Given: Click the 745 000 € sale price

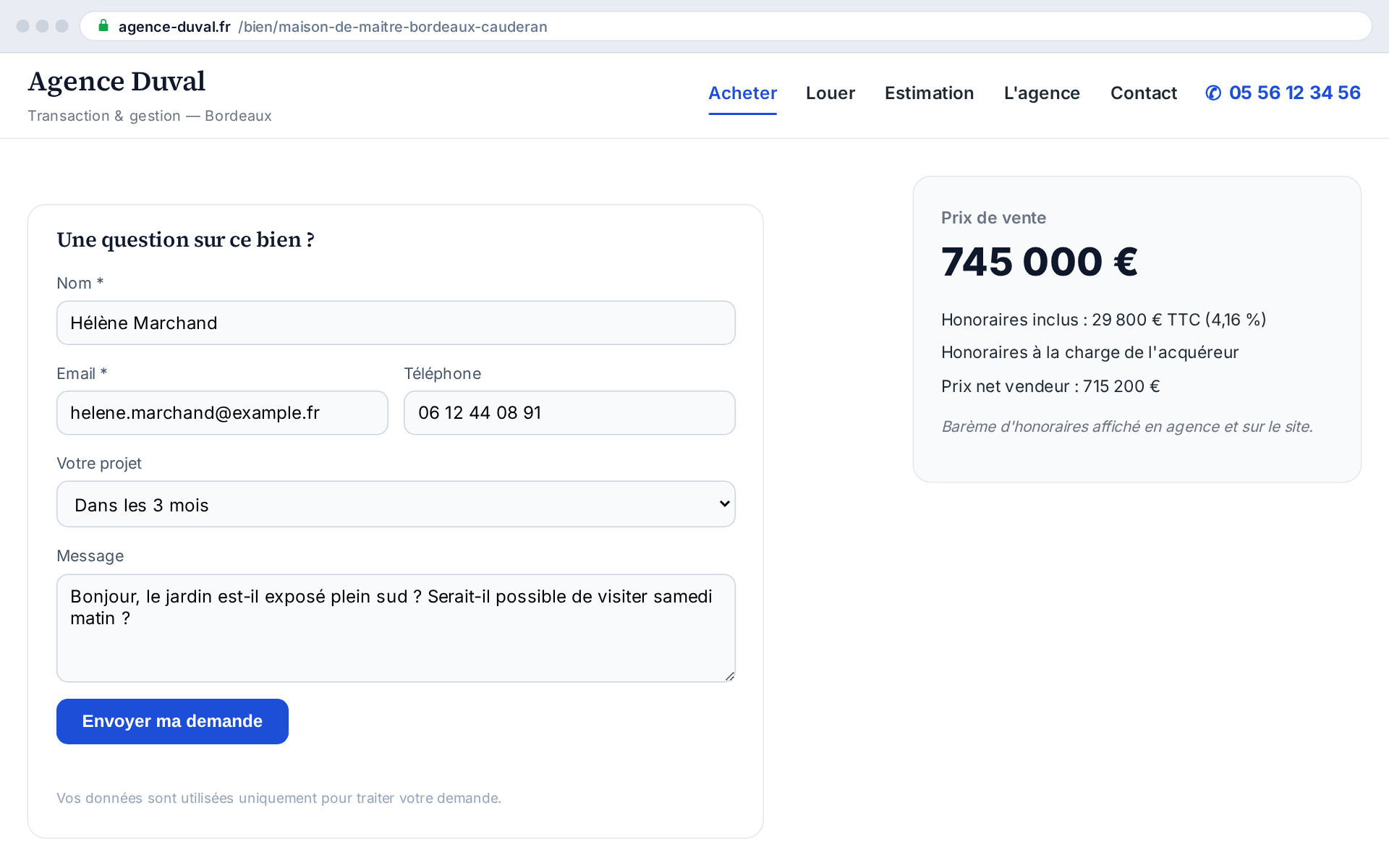Looking at the screenshot, I should [1040, 261].
